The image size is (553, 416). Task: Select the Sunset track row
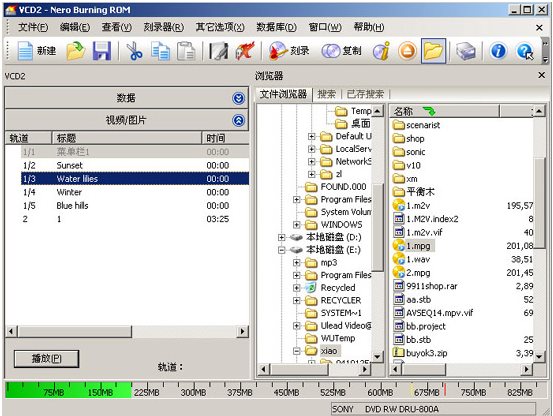(x=135, y=165)
